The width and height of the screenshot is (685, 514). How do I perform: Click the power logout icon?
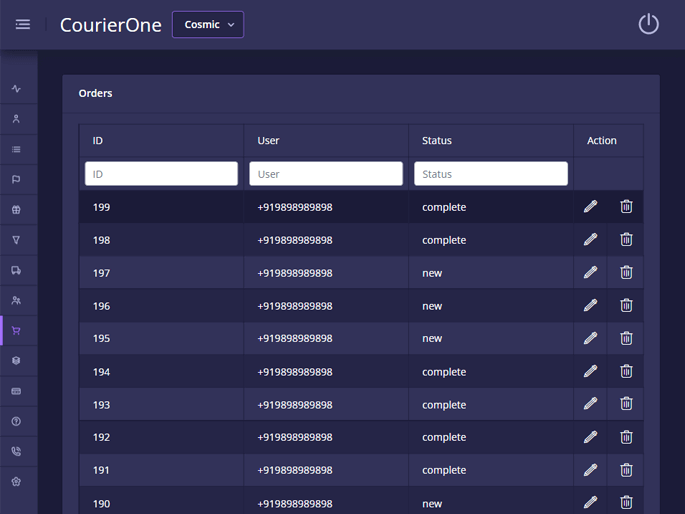pos(648,24)
